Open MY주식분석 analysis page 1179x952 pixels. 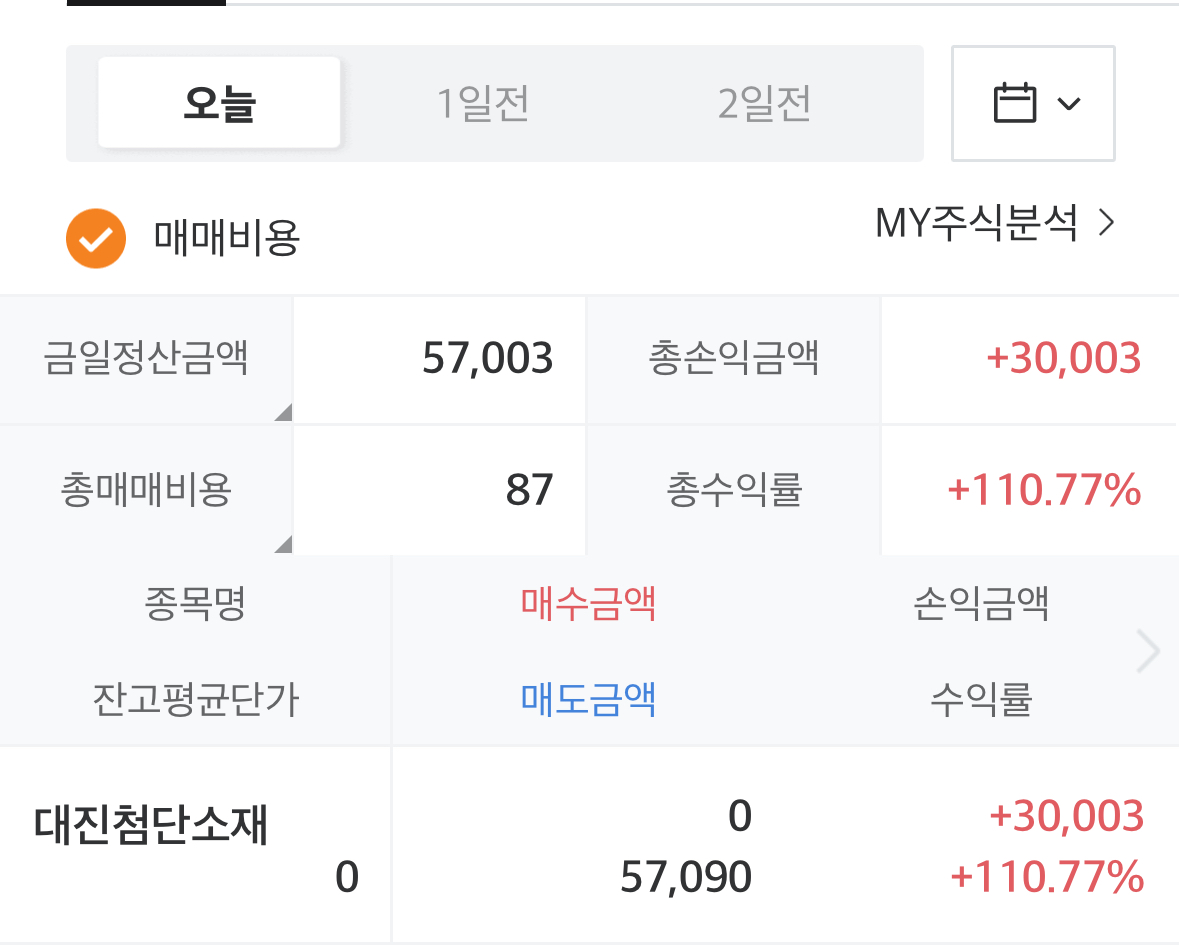pos(978,224)
